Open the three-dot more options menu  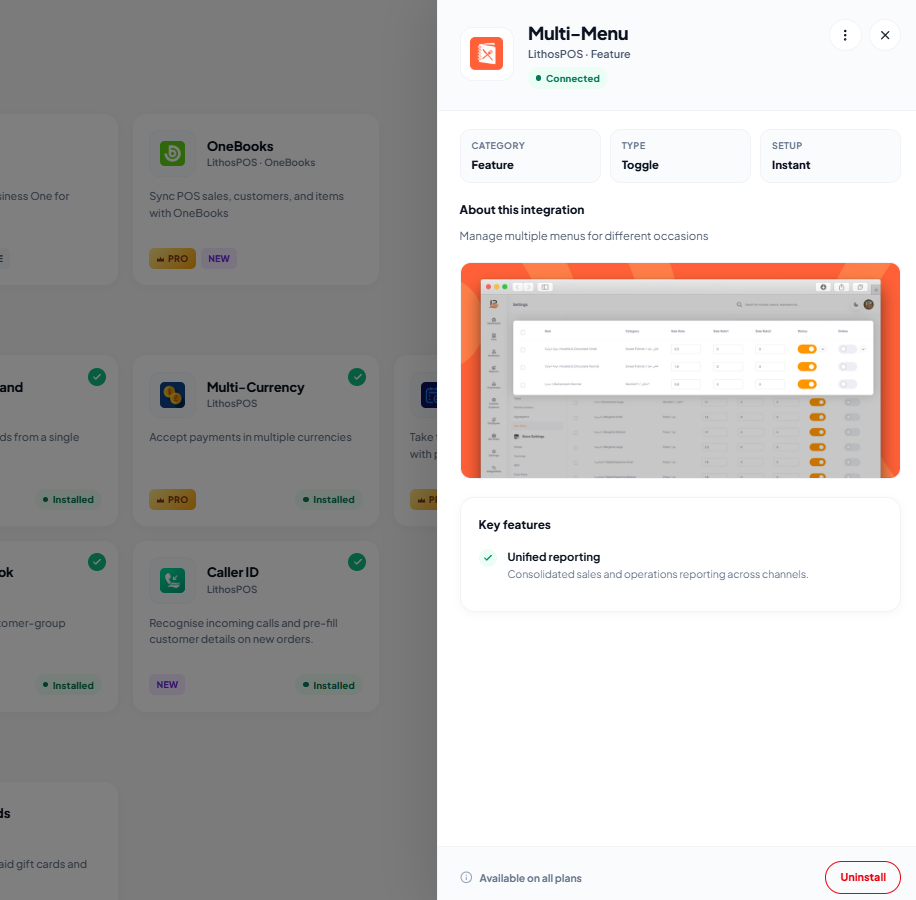[x=845, y=35]
